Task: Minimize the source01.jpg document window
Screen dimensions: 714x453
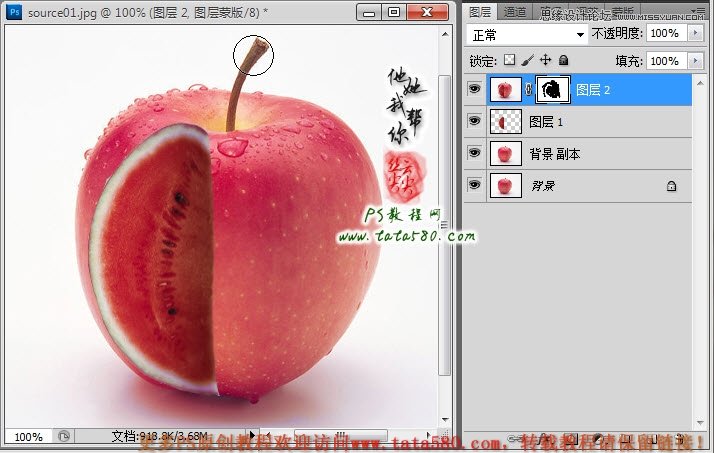Action: 369,12
